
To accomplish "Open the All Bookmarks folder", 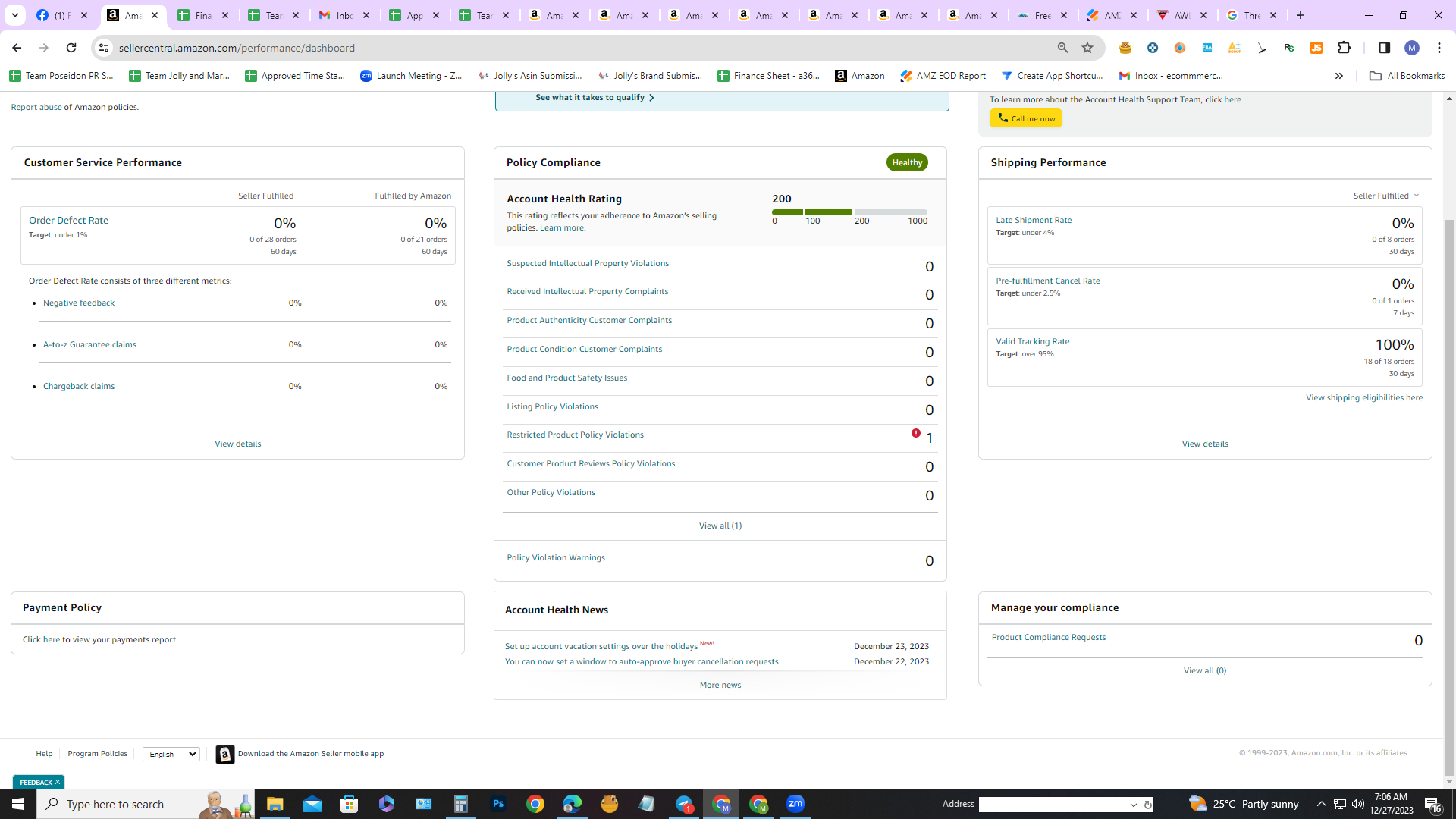I will click(1407, 76).
